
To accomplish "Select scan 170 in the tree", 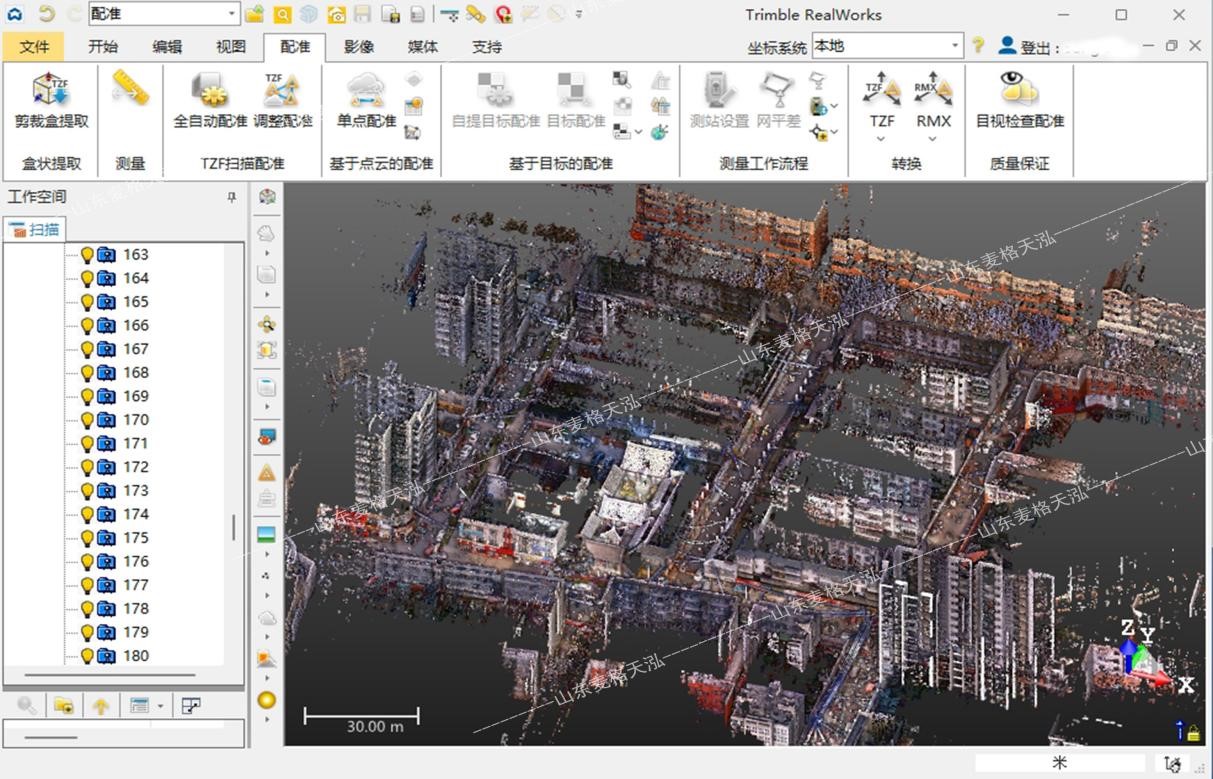I will click(136, 420).
